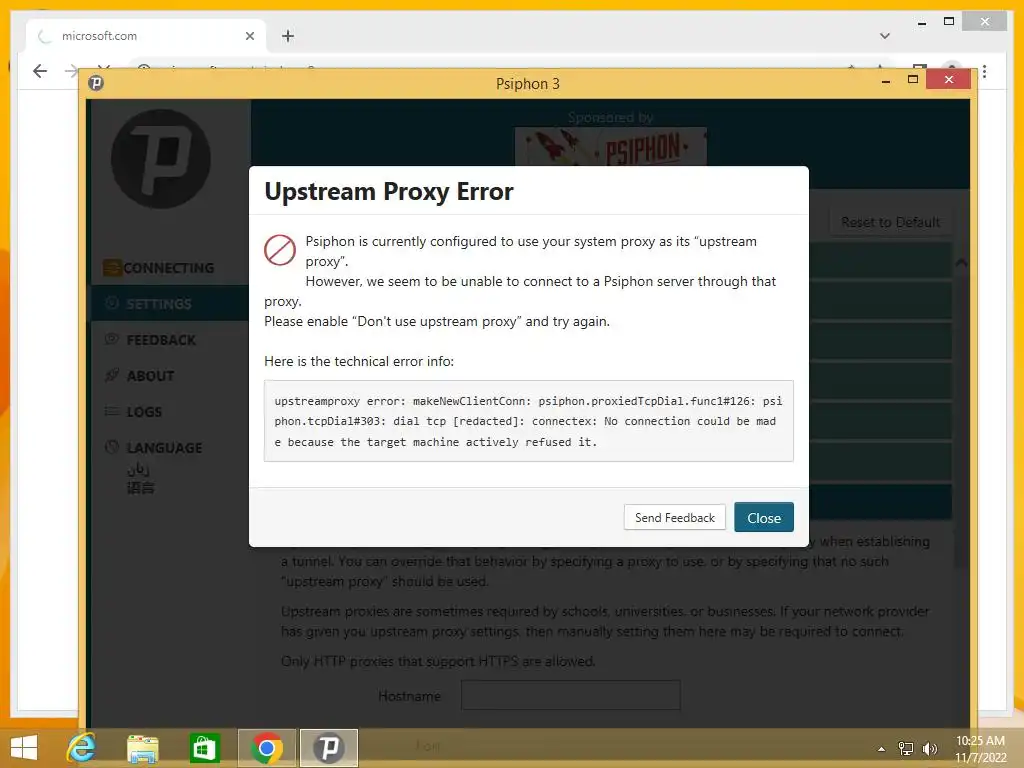This screenshot has width=1024, height=768.
Task: Open the Chrome three-dot menu
Action: point(984,71)
